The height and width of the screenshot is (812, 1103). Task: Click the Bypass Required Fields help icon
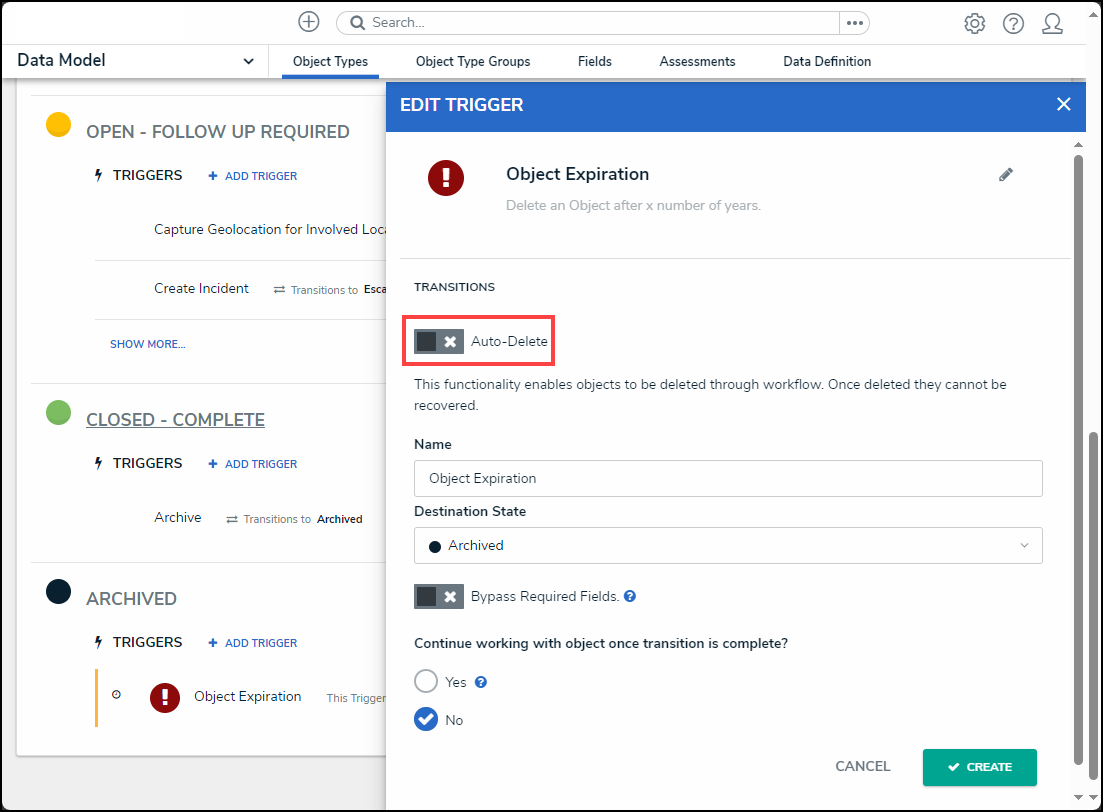(x=630, y=596)
